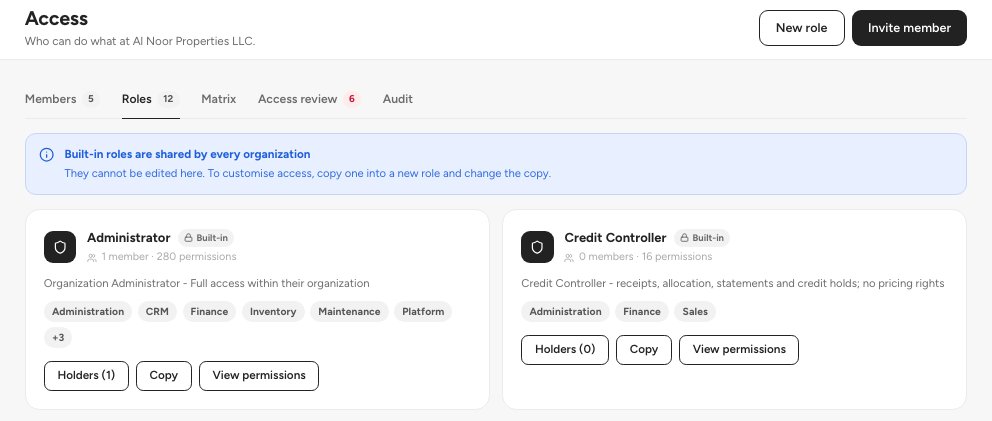Expand the +3 more modules chip
This screenshot has width=992, height=421.
[58, 337]
